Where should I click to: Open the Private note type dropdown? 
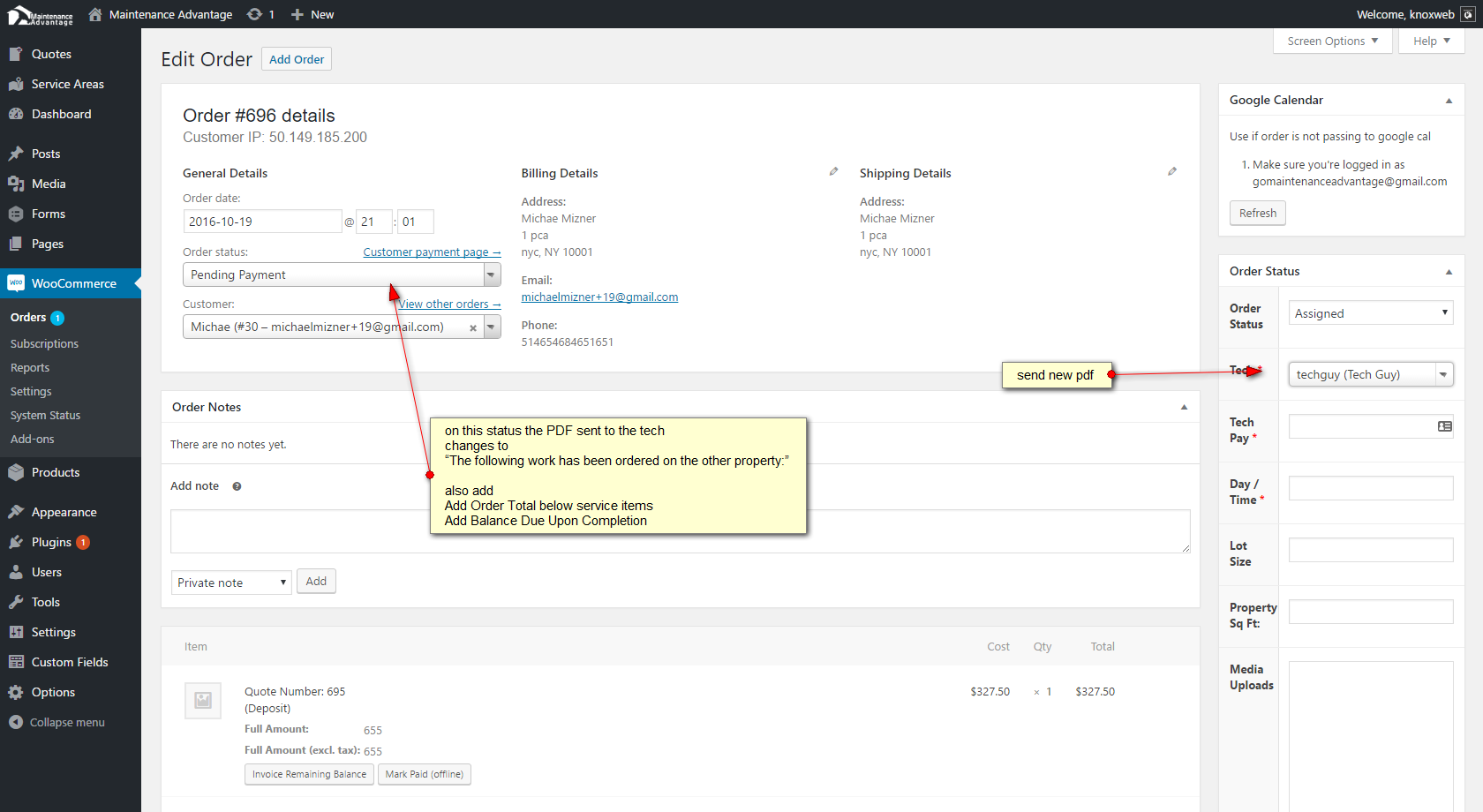(231, 583)
